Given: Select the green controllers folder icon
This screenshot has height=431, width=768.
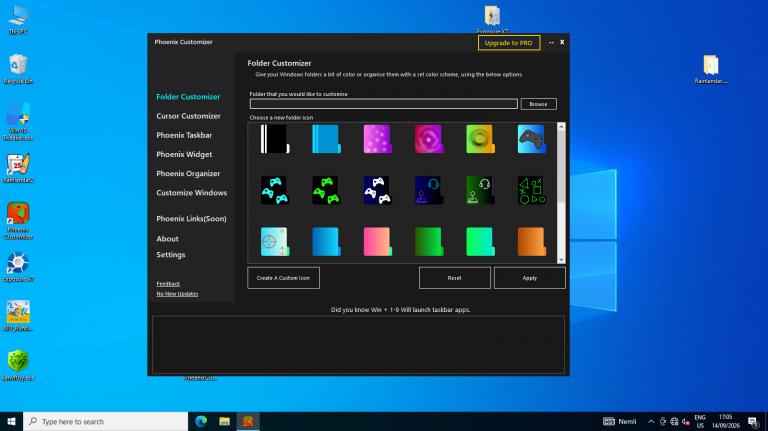Looking at the screenshot, I should tap(326, 191).
